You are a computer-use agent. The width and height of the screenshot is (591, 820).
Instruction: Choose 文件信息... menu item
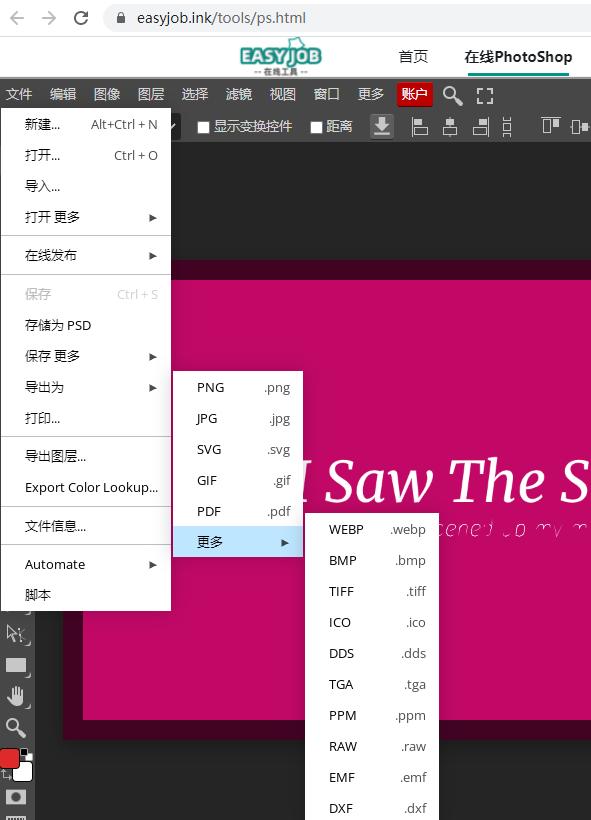pyautogui.click(x=86, y=526)
